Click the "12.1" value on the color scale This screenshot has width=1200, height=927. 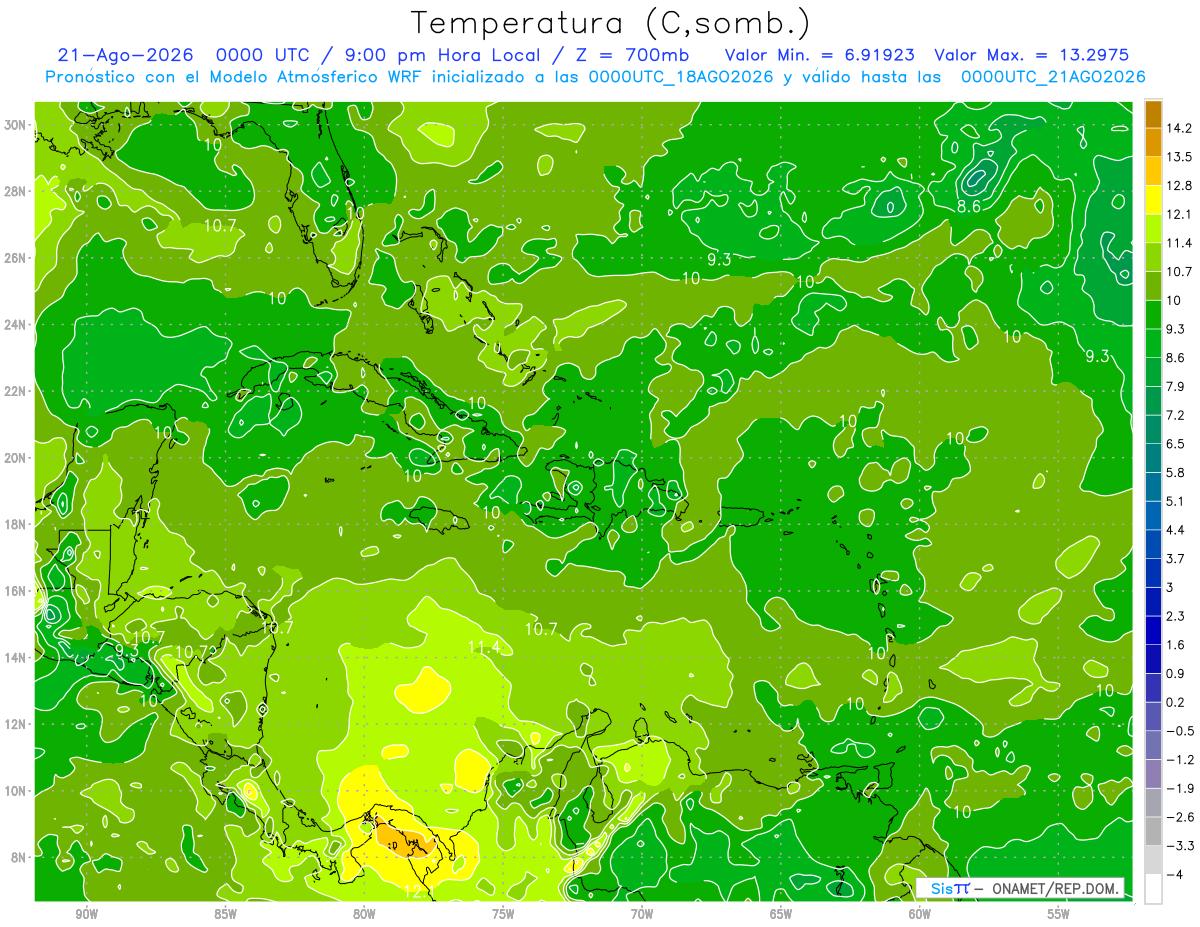point(1179,214)
